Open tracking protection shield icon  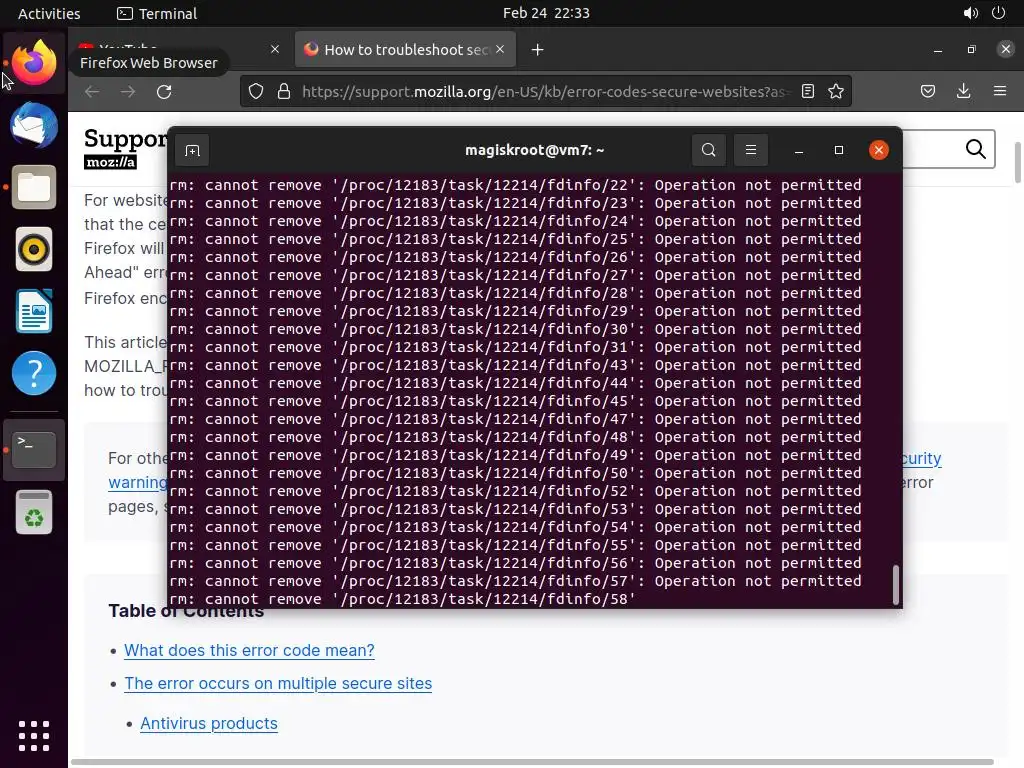tap(256, 91)
